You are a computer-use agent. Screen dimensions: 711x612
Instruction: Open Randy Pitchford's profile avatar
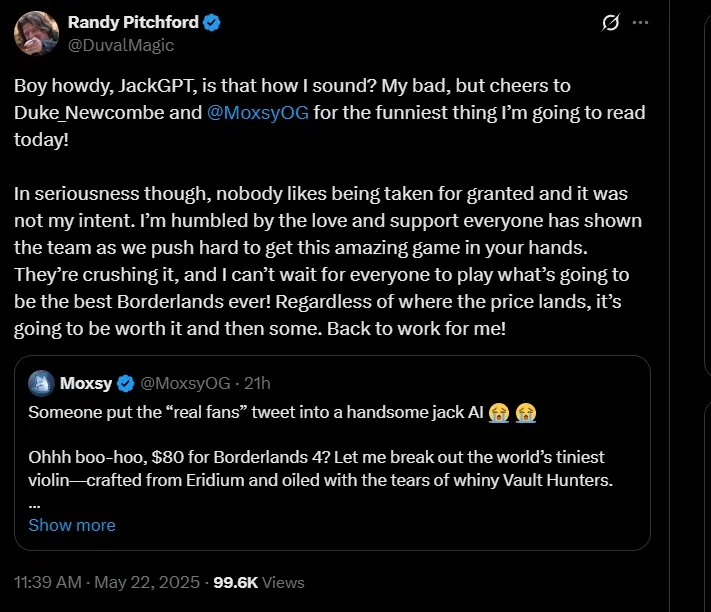click(35, 33)
